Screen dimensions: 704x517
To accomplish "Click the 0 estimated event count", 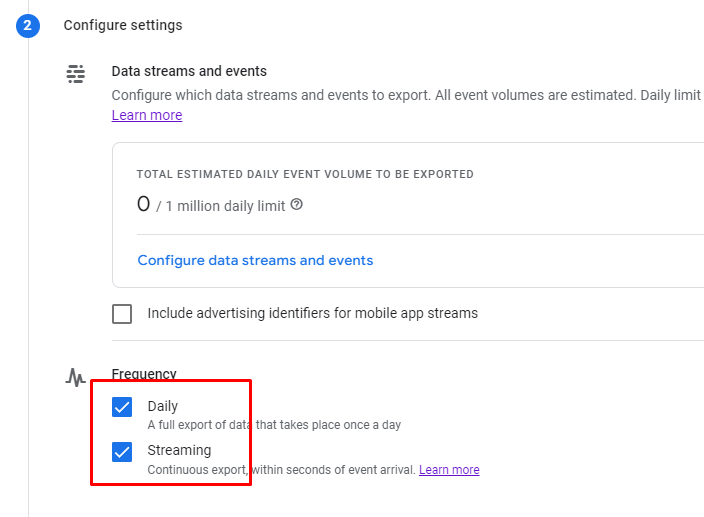I will pos(143,204).
